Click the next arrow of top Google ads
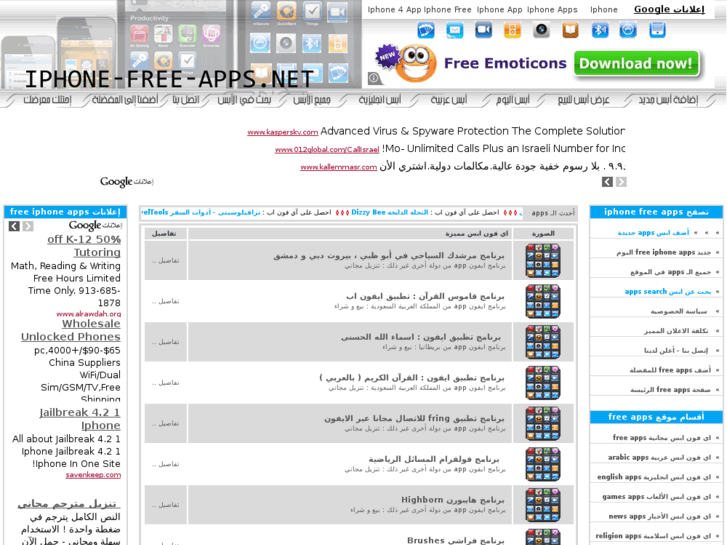The height and width of the screenshot is (545, 727). point(621,182)
